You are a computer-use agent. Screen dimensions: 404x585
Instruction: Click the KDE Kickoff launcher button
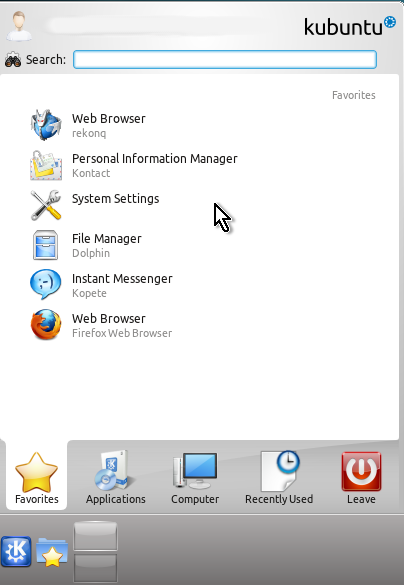pyautogui.click(x=16, y=551)
